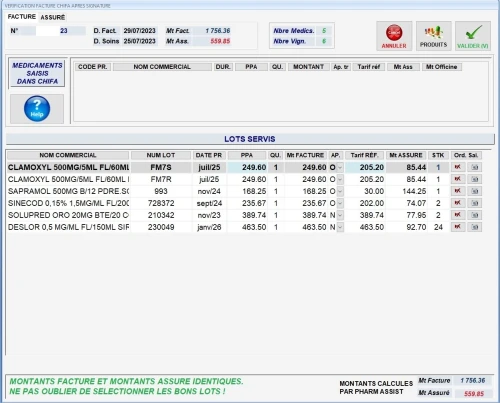The image size is (500, 403).
Task: Click the date cell janv/26
Action: tap(209, 227)
